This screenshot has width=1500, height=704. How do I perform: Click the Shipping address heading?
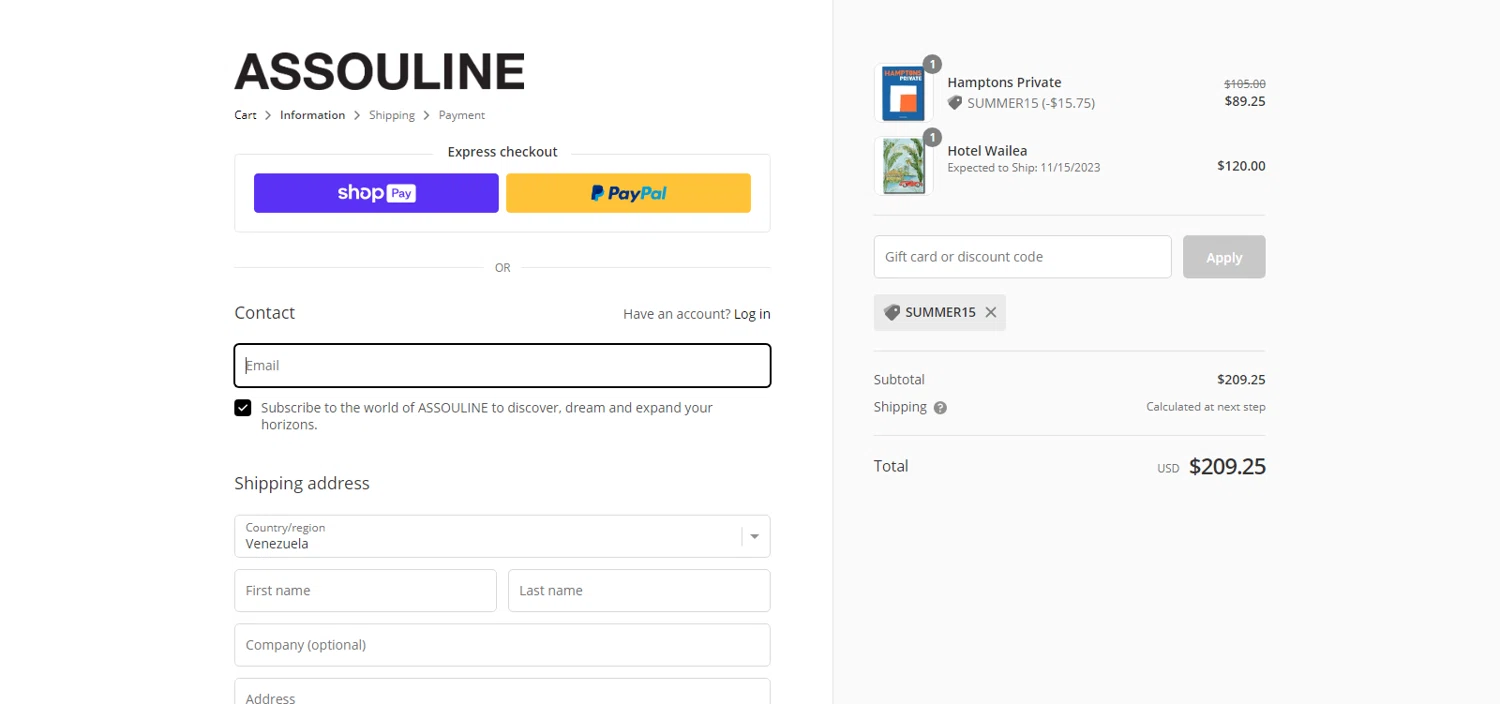point(302,483)
